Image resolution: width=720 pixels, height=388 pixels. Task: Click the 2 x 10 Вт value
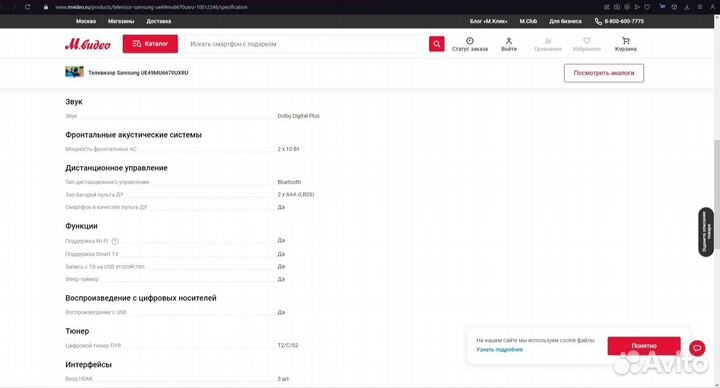point(288,149)
